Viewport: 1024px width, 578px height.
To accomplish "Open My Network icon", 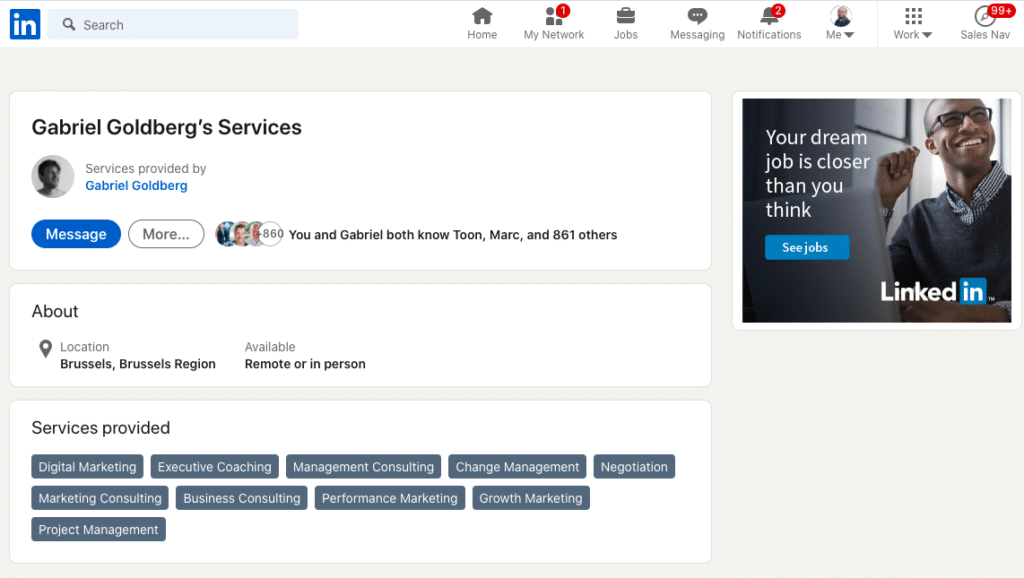I will (x=553, y=16).
